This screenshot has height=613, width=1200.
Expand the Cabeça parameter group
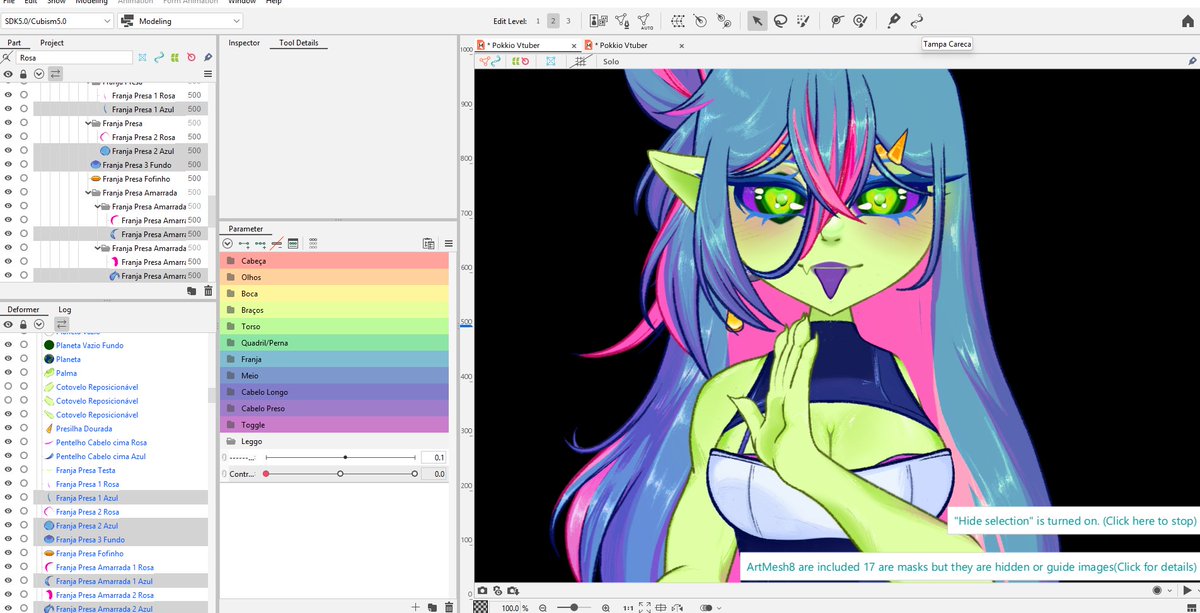click(x=334, y=260)
